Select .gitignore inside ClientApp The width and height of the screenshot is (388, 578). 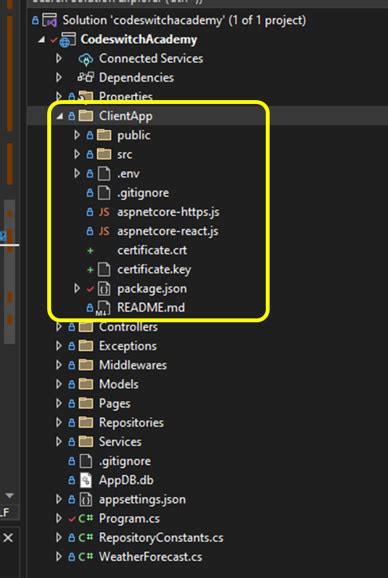pos(143,193)
